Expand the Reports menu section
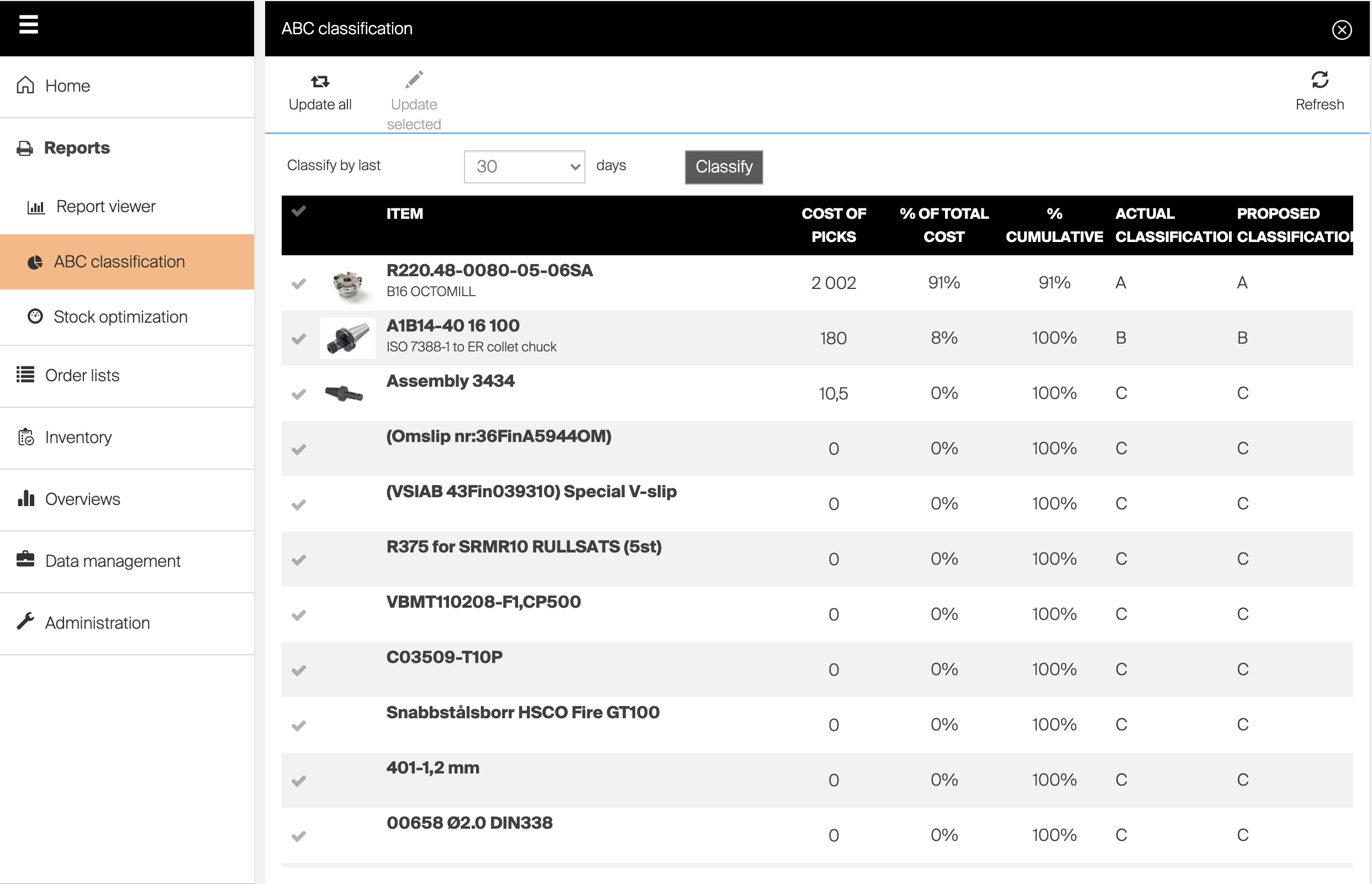 point(77,148)
